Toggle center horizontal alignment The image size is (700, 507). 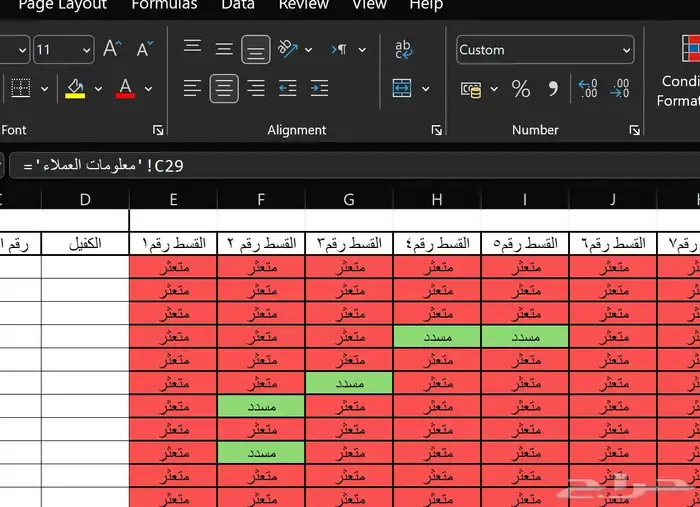[224, 88]
